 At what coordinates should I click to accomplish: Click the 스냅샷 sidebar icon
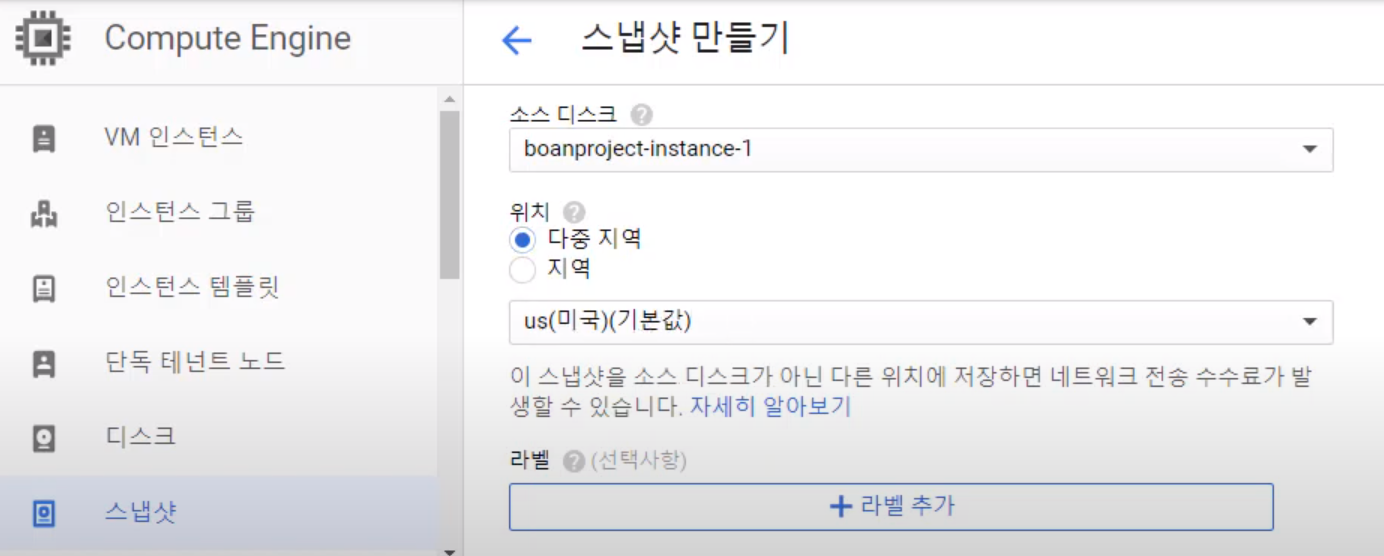pos(44,514)
